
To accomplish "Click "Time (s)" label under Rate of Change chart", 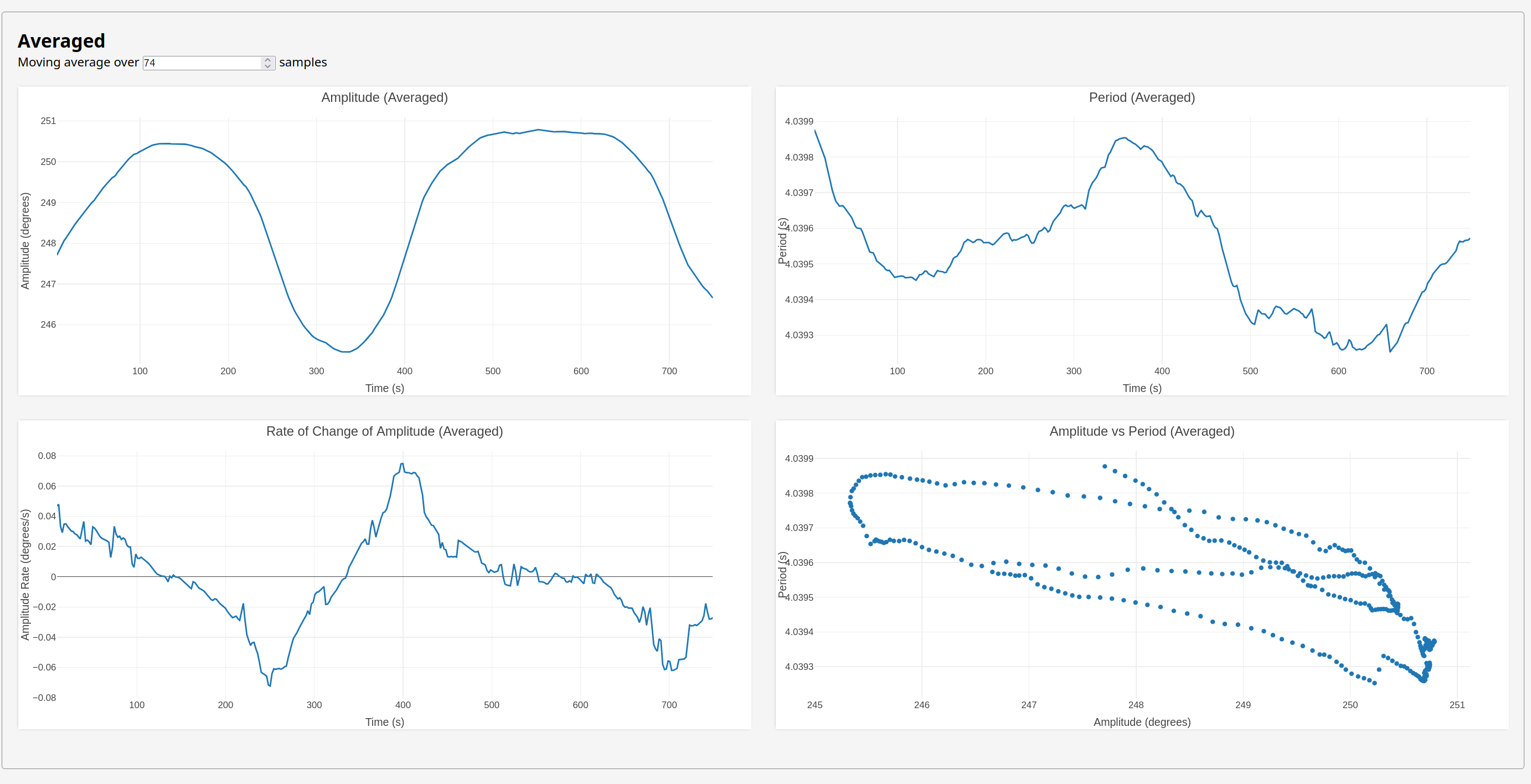I will coord(384,722).
